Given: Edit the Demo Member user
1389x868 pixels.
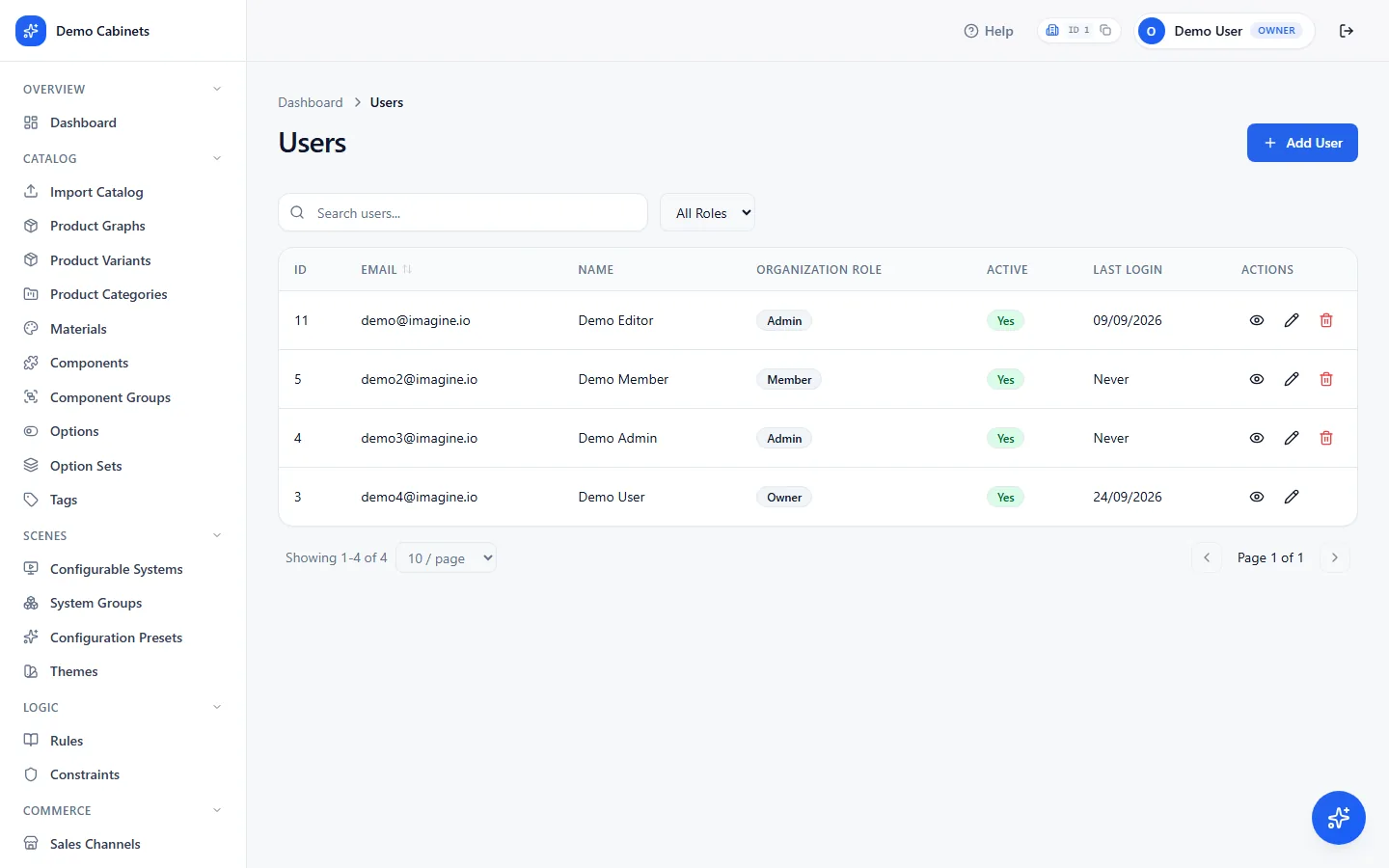Looking at the screenshot, I should pos(1292,379).
